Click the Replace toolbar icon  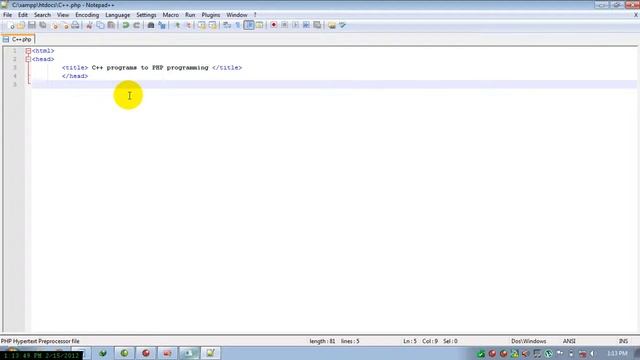(162, 25)
